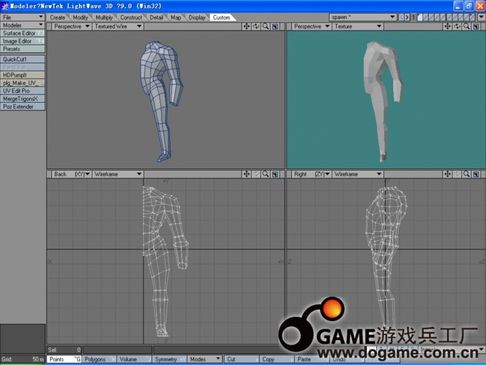Open Back (XY) view type dropdown
Screen dimensions: 486x365
[72, 174]
